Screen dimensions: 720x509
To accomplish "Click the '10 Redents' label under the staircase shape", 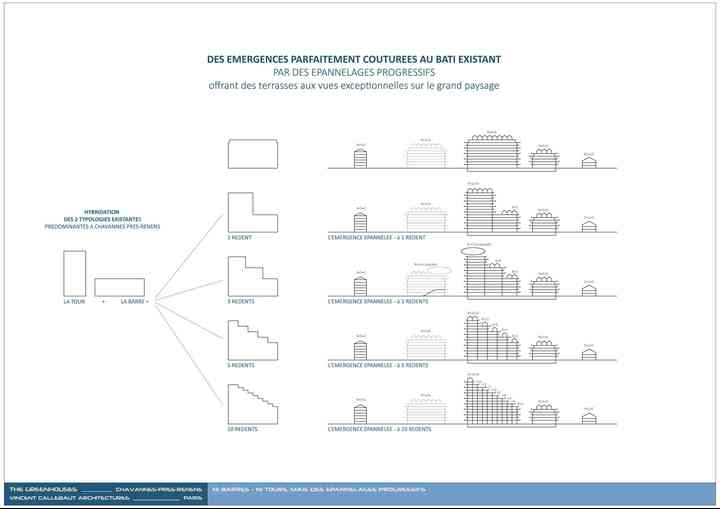I will [x=241, y=429].
